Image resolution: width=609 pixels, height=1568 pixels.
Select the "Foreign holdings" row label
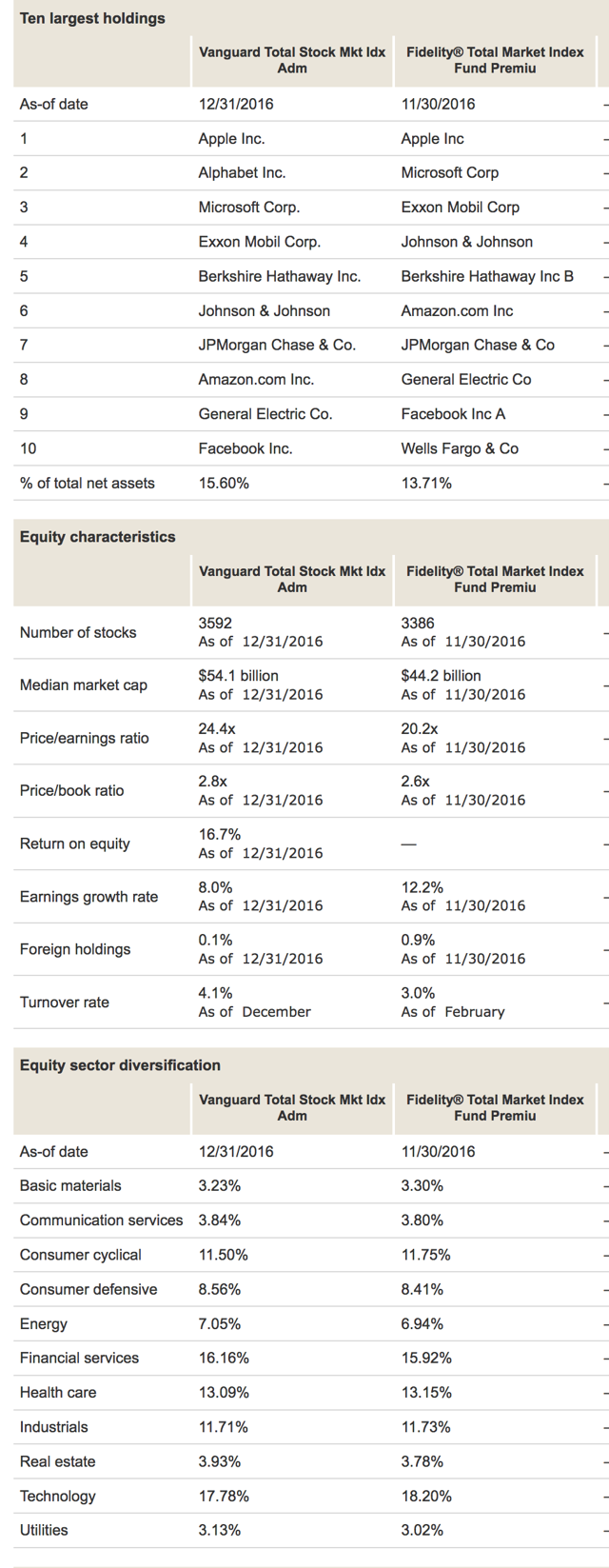point(75,950)
